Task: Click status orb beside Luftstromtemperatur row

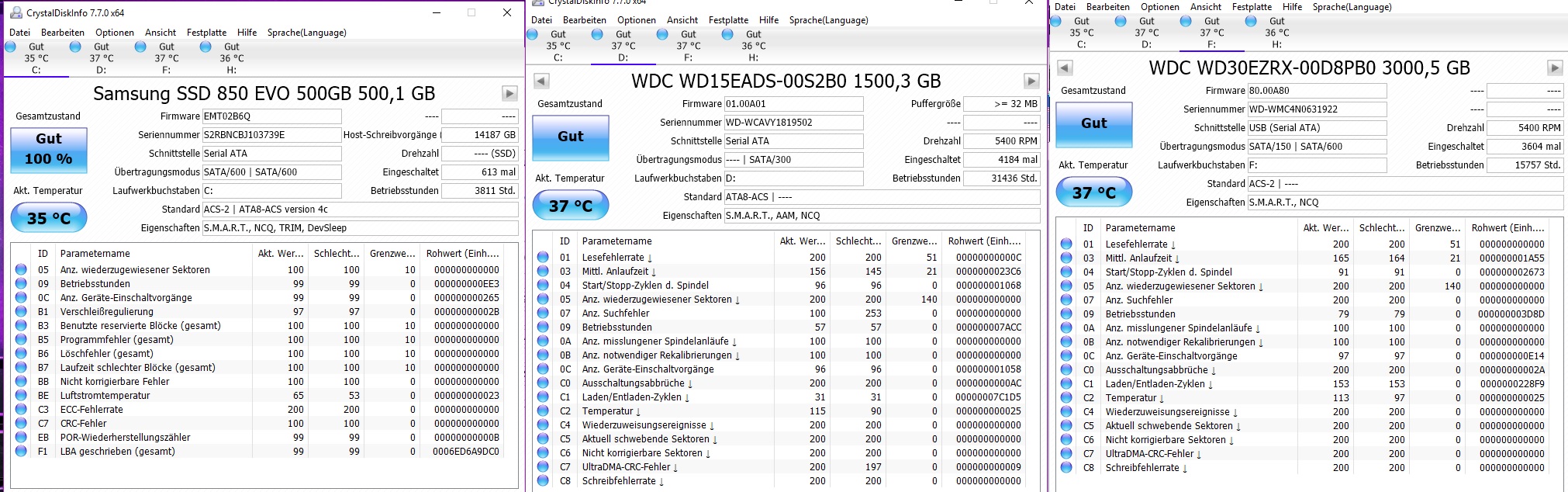Action: click(x=21, y=395)
